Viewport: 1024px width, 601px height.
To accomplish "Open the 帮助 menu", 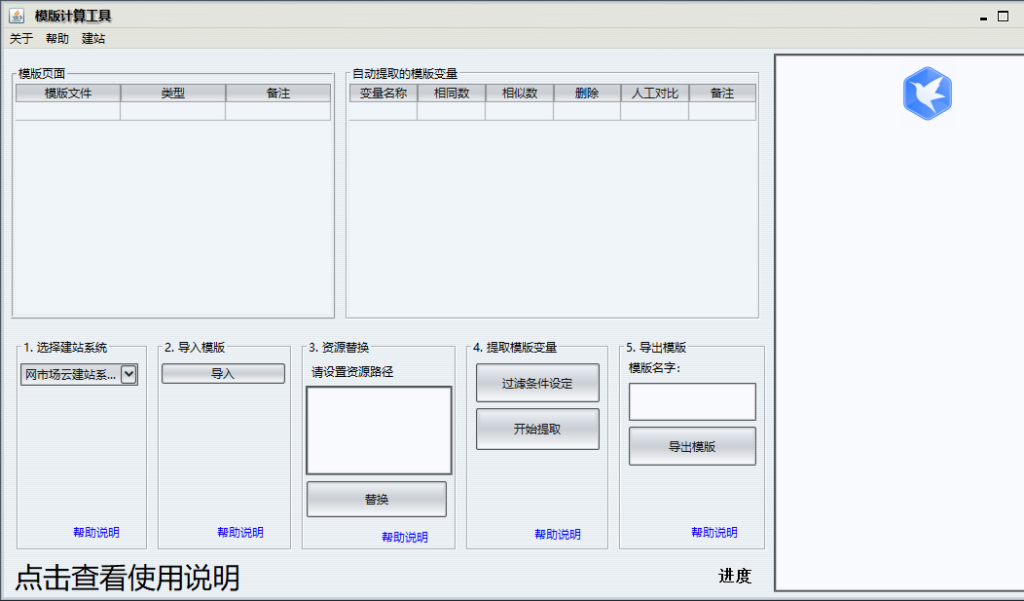I will click(55, 38).
